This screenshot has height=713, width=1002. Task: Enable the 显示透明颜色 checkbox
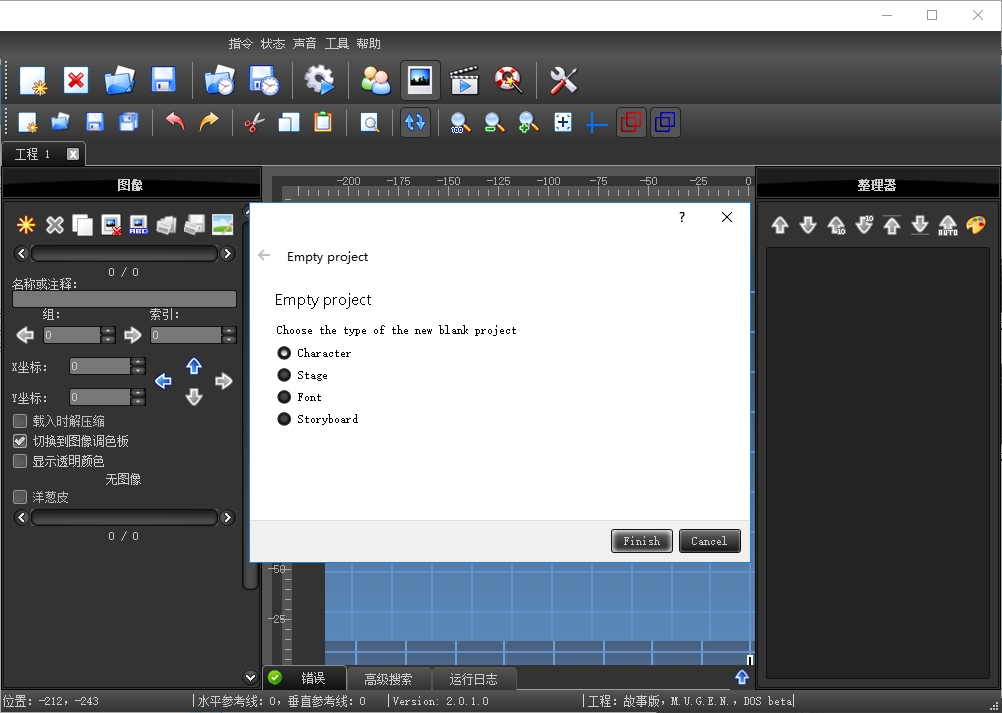click(20, 461)
